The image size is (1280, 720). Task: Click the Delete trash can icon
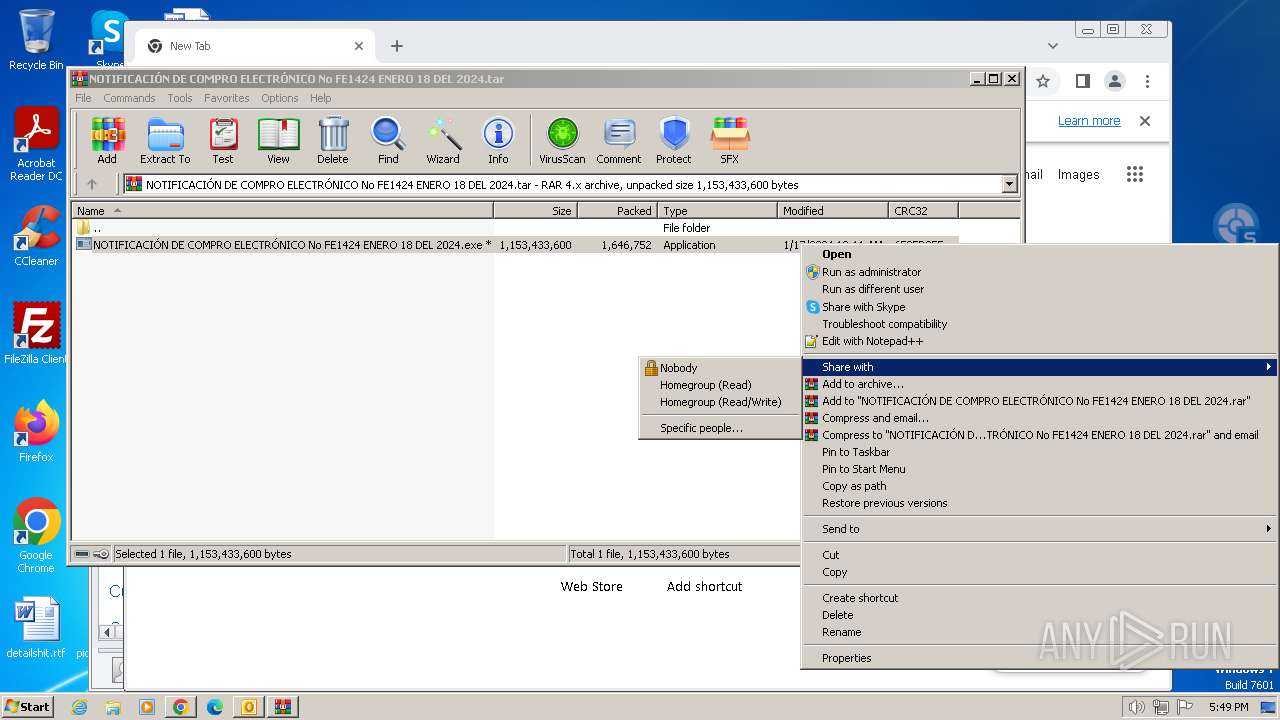point(333,140)
